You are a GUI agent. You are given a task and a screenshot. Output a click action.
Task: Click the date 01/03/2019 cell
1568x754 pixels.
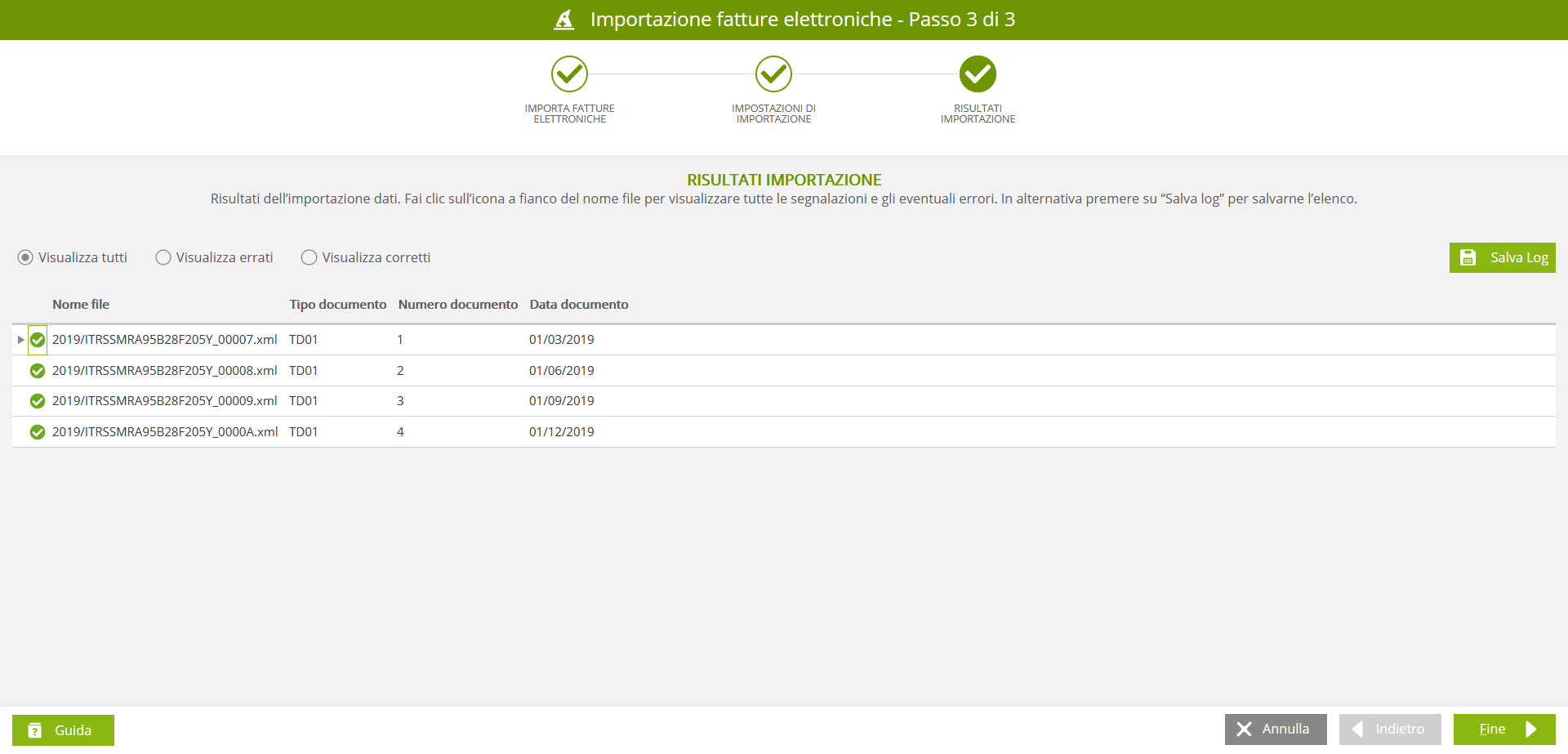click(x=562, y=340)
